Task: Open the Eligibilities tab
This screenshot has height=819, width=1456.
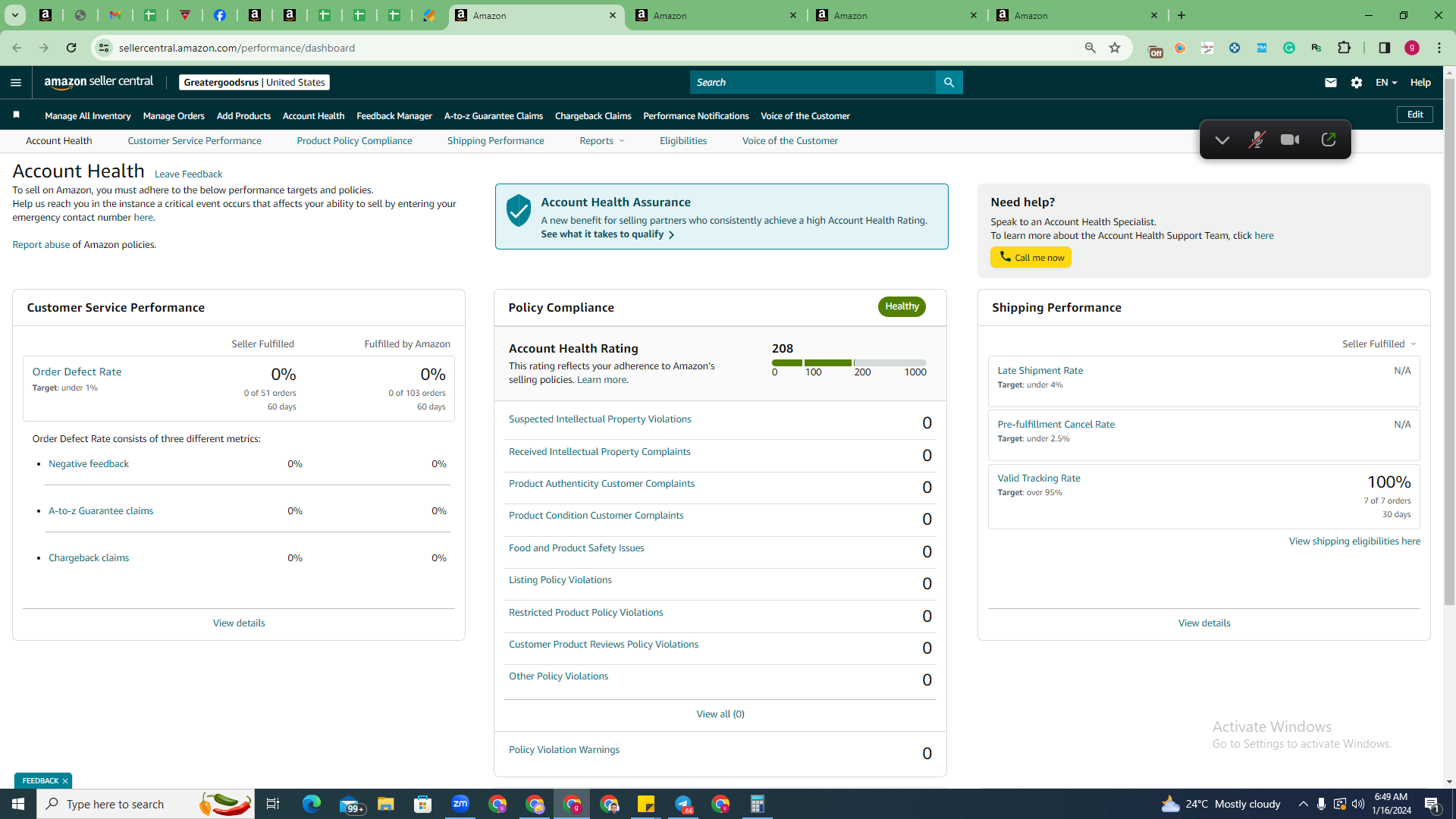Action: 683,141
